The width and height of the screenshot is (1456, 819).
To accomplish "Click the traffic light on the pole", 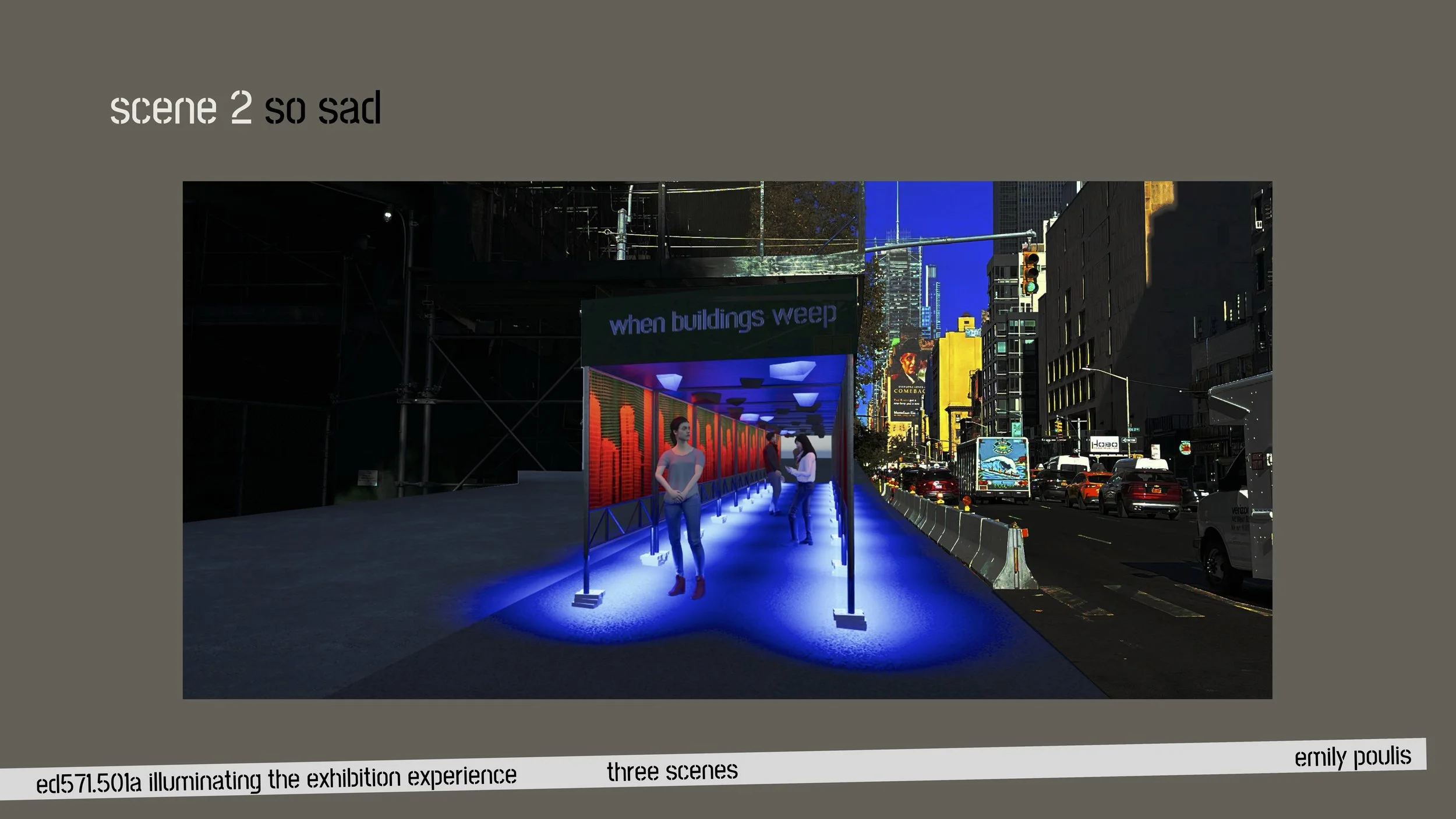I will click(x=1030, y=273).
